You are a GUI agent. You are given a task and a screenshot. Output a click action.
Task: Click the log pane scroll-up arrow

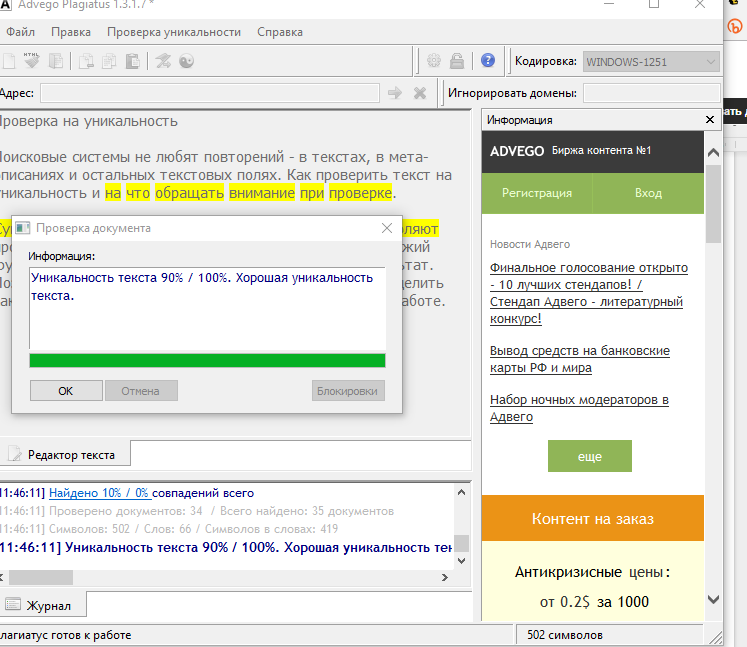pyautogui.click(x=461, y=493)
